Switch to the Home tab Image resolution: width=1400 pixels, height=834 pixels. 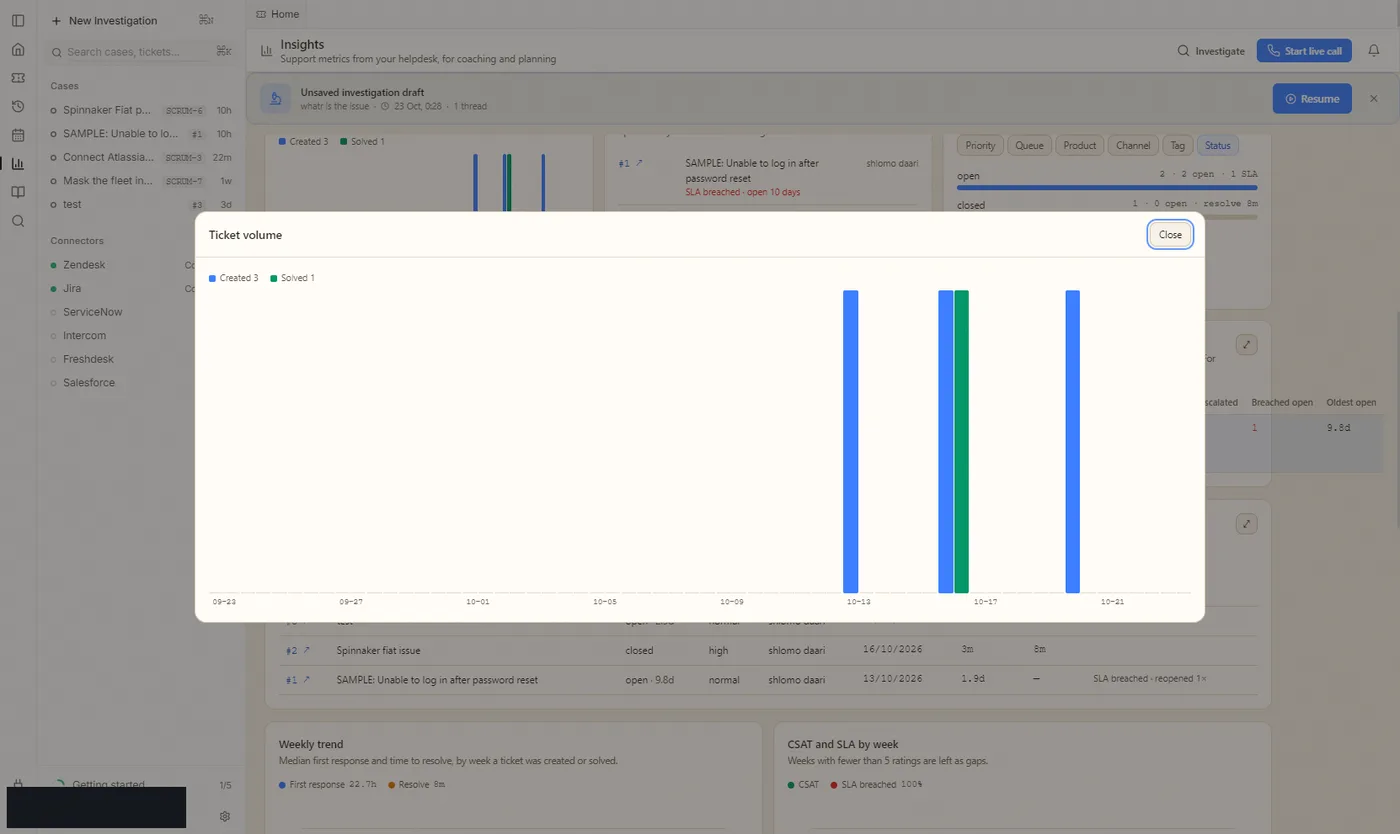click(x=277, y=14)
